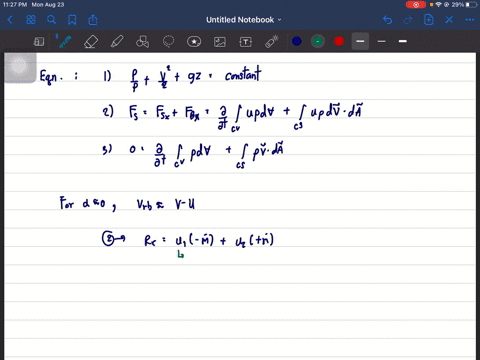
Task: Select the Laser pointer tool
Action: point(272,42)
